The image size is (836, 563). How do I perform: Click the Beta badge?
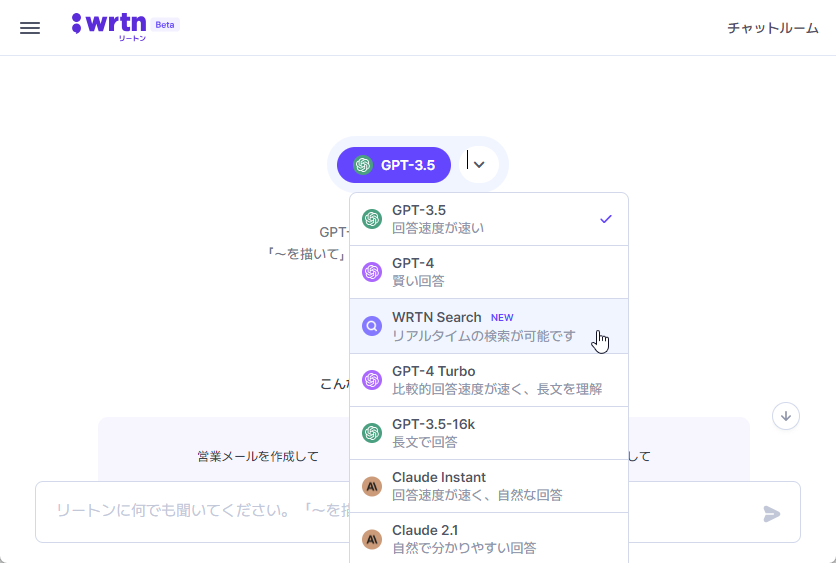165,25
